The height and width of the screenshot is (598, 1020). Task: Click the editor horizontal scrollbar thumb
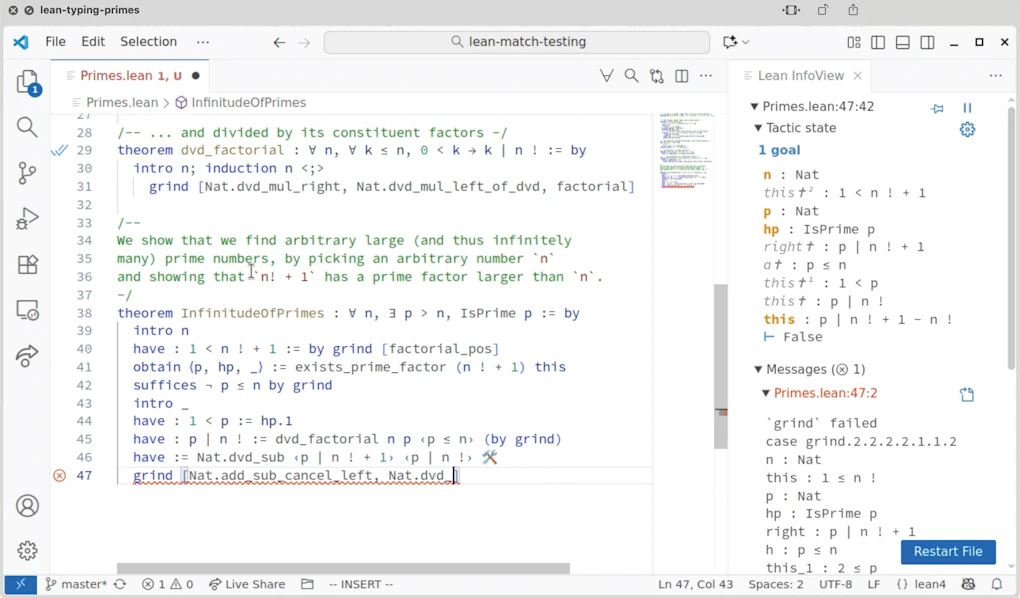click(x=343, y=569)
